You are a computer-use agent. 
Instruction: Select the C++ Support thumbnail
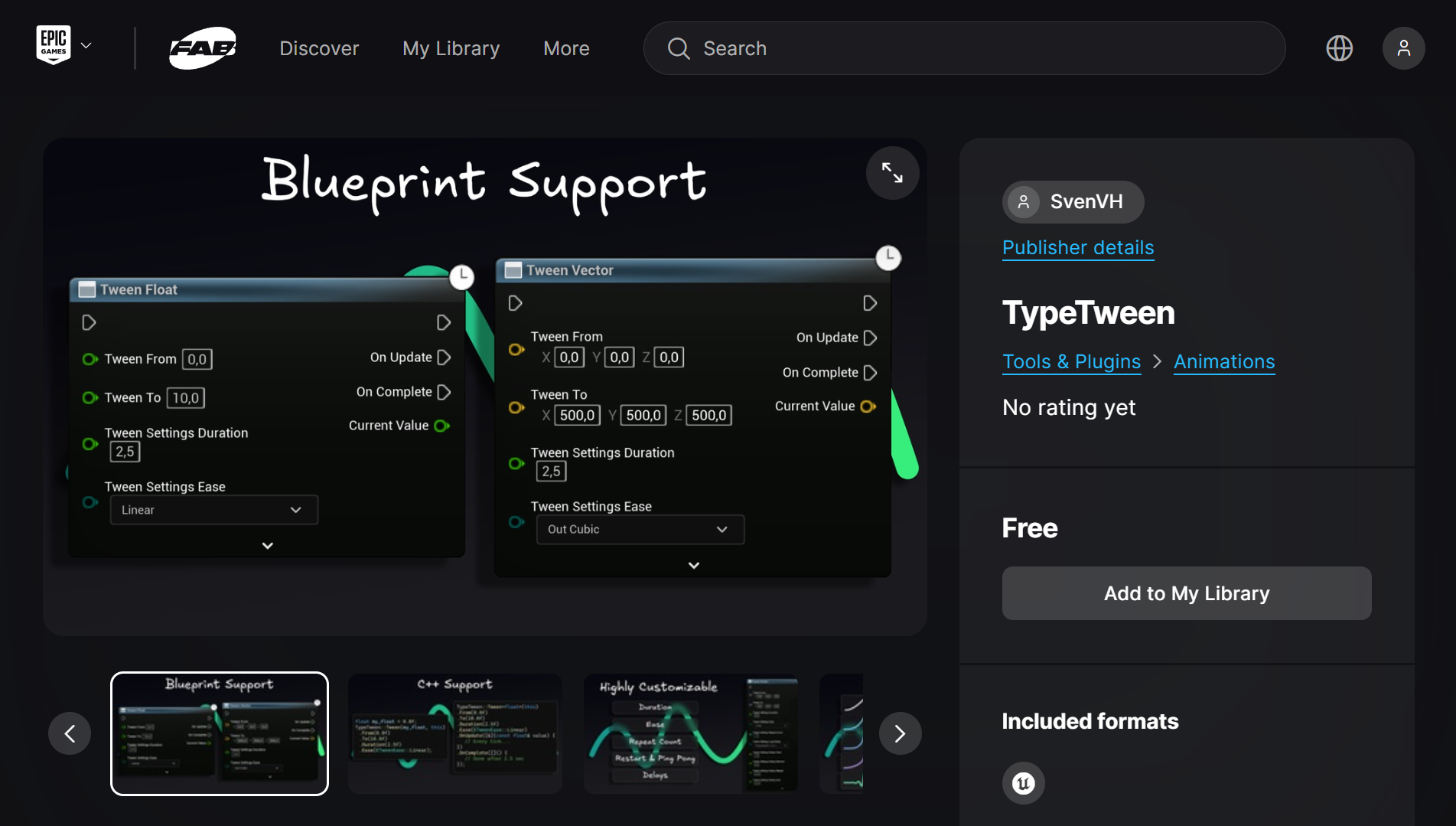click(x=455, y=733)
